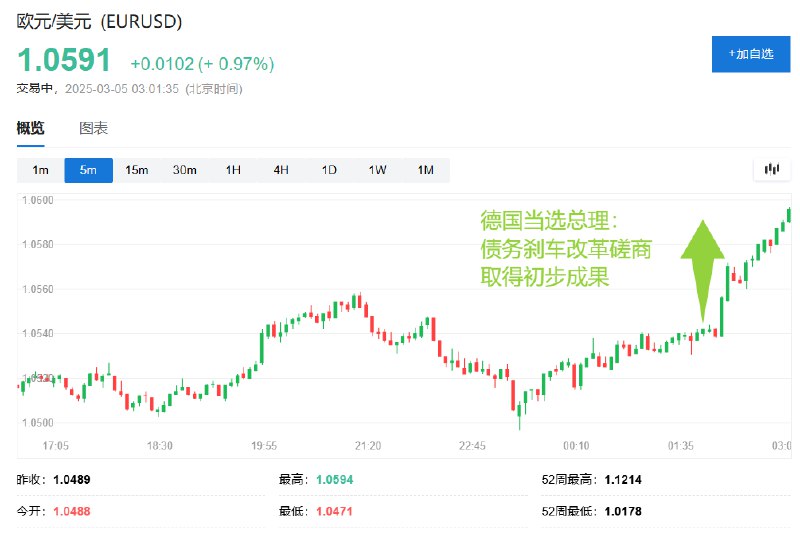Switch to the 概览 tab

pyautogui.click(x=30, y=128)
